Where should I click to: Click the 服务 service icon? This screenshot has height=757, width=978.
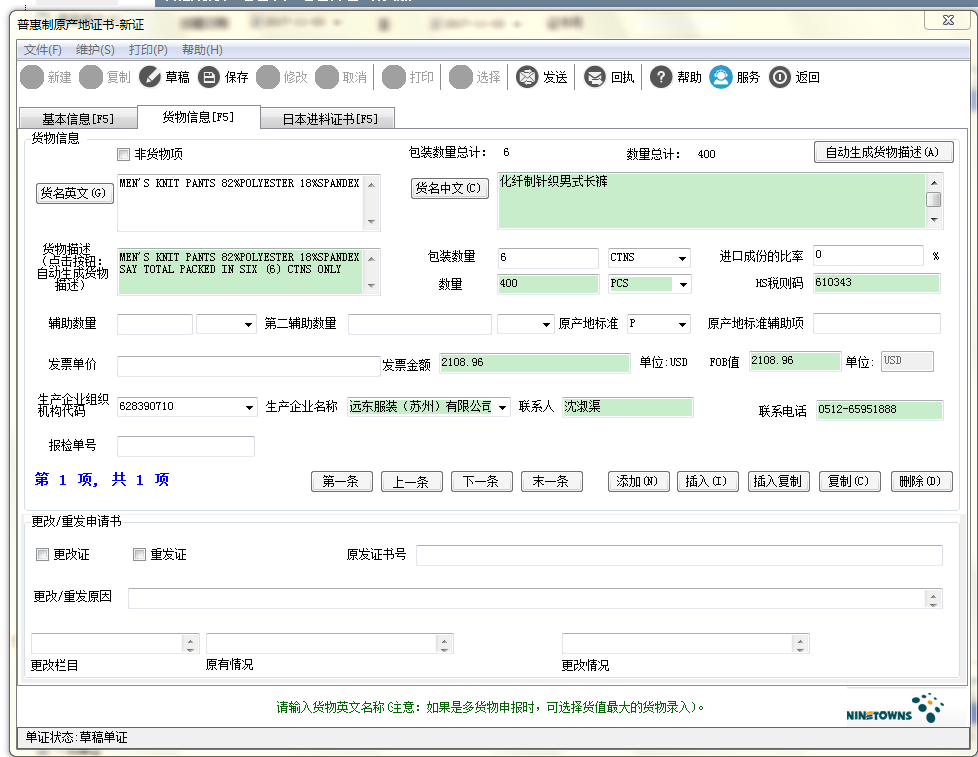(x=721, y=77)
